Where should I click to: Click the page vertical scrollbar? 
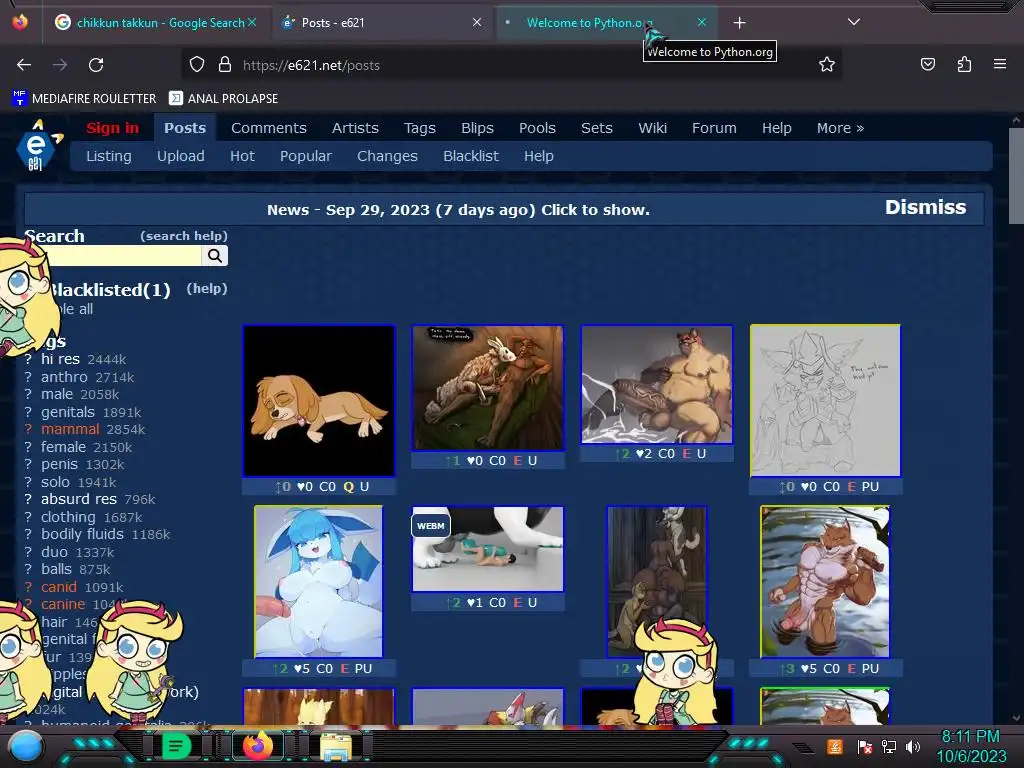[x=1016, y=176]
